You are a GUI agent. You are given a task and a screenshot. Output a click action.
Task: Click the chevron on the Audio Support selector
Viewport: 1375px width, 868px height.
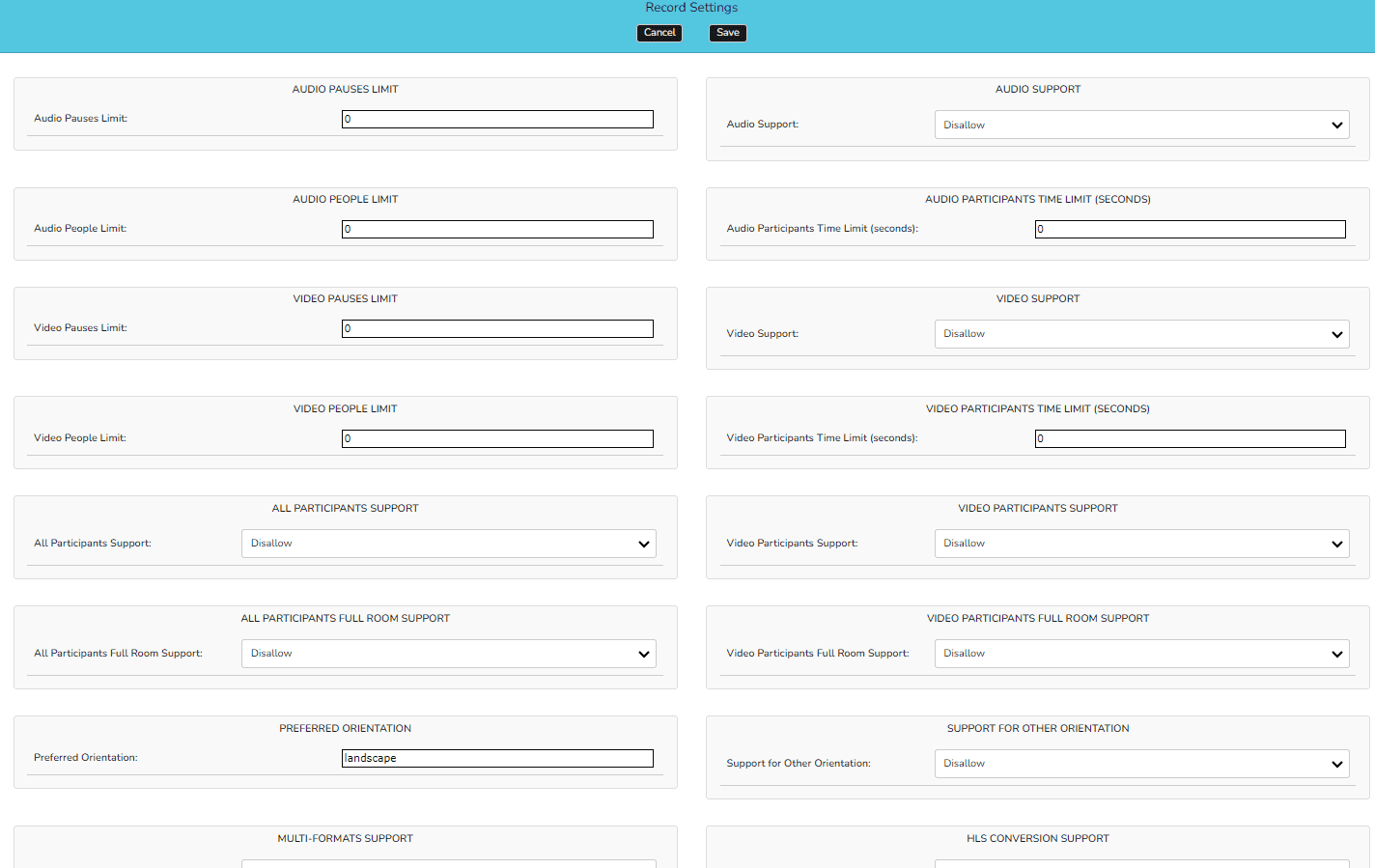(x=1337, y=125)
